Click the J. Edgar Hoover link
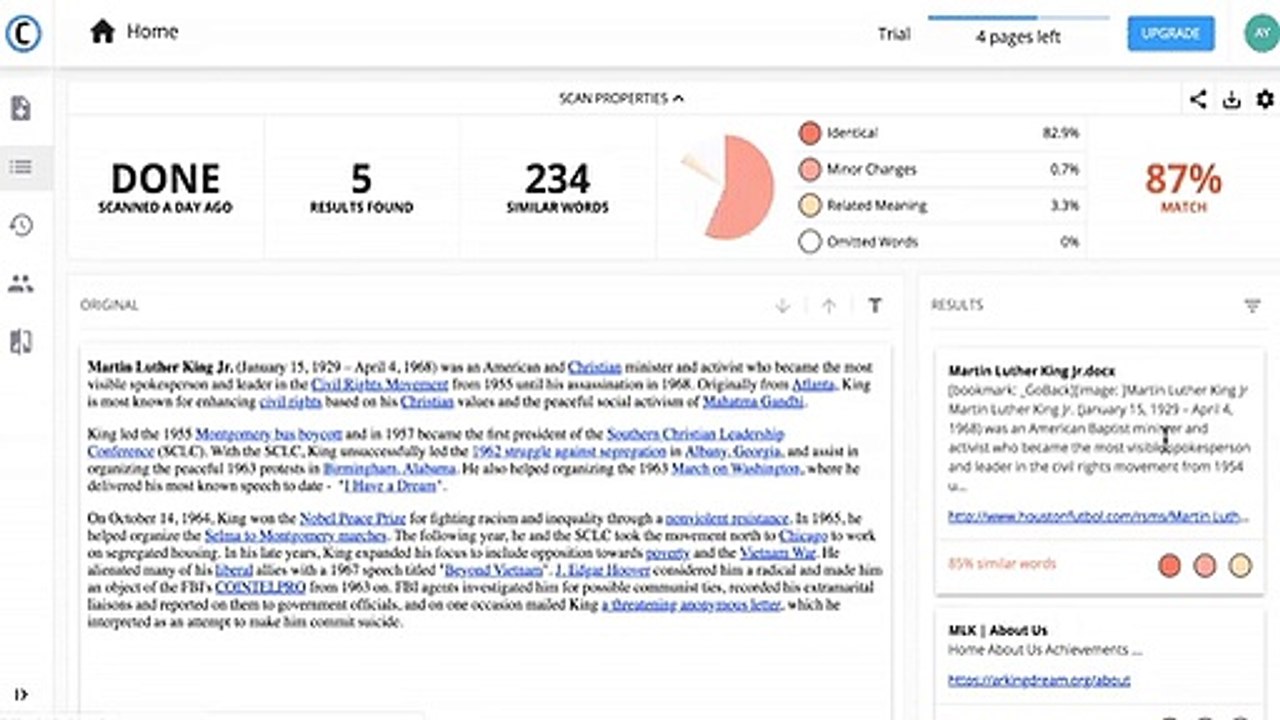 point(604,570)
